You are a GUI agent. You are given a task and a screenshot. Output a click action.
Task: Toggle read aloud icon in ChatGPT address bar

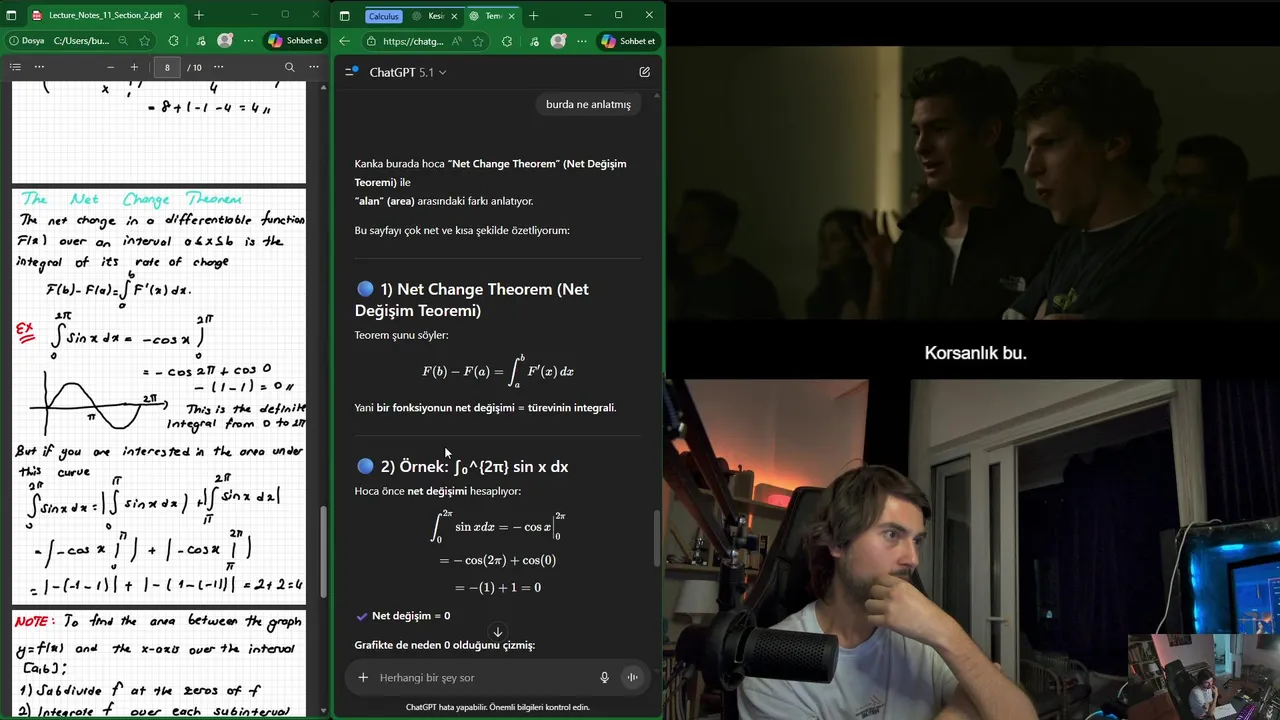tap(457, 41)
